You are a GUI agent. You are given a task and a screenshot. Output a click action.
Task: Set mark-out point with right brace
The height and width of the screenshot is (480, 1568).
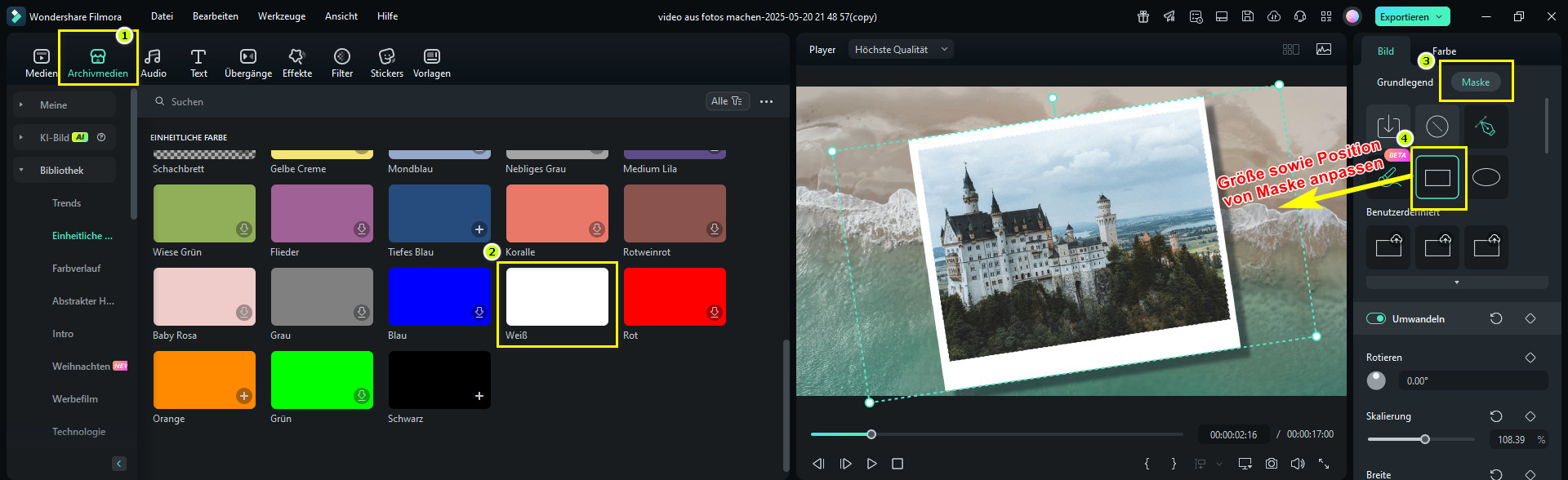1174,464
